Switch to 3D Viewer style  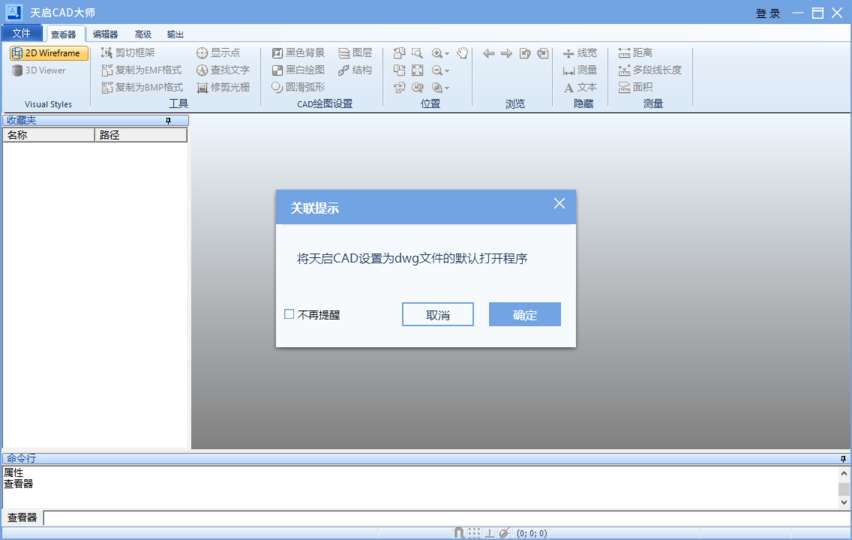39,70
